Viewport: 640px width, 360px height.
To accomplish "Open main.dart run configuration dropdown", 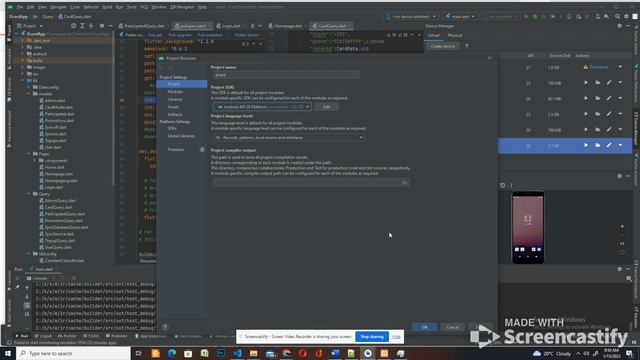I will [x=460, y=16].
